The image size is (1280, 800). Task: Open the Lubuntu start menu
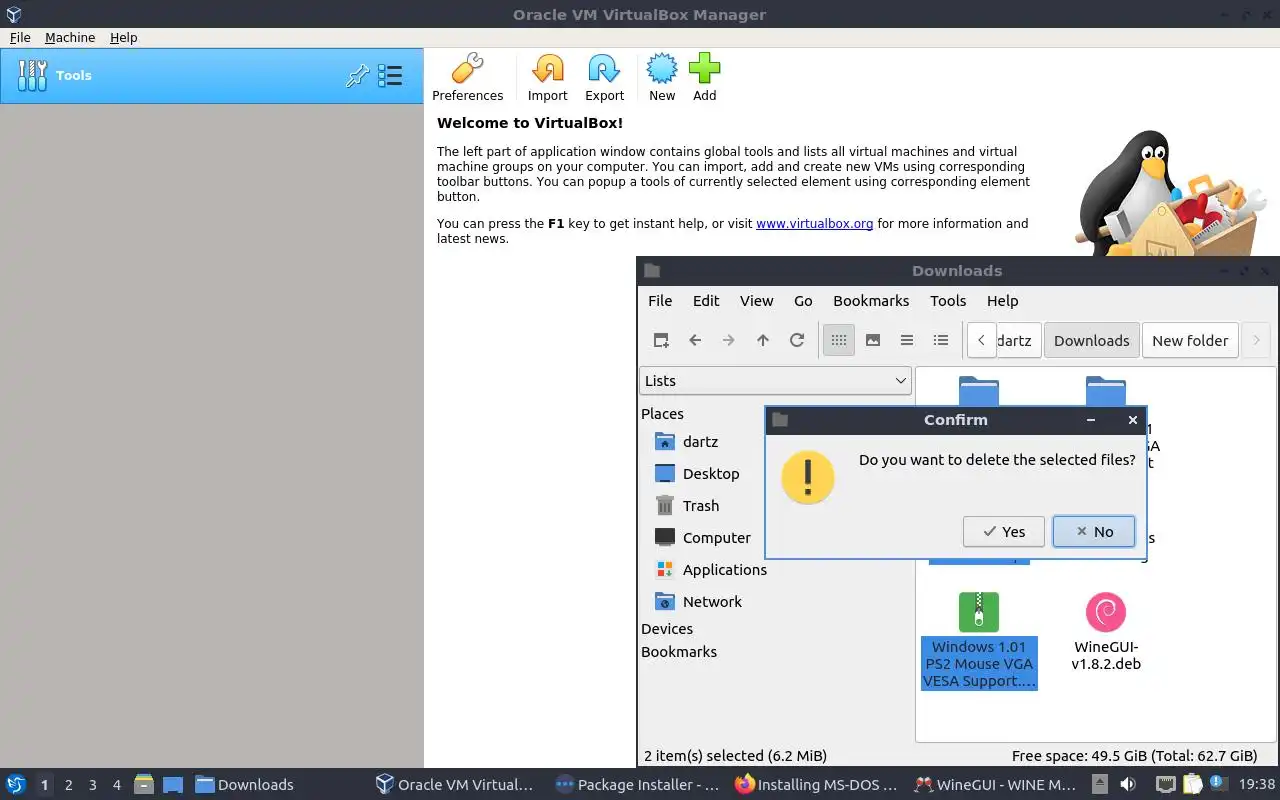pyautogui.click(x=16, y=785)
